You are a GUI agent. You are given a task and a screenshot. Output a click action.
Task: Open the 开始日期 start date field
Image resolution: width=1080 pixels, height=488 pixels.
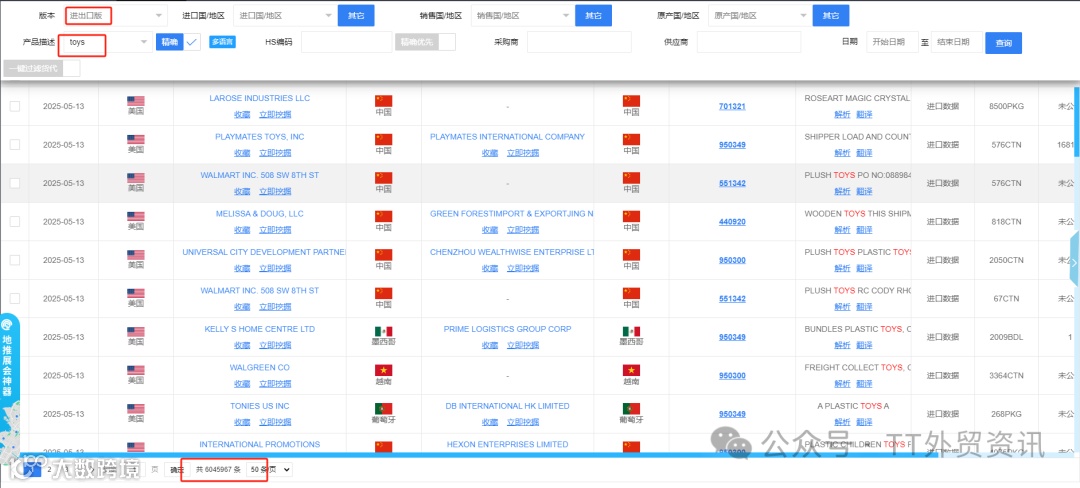pos(892,42)
